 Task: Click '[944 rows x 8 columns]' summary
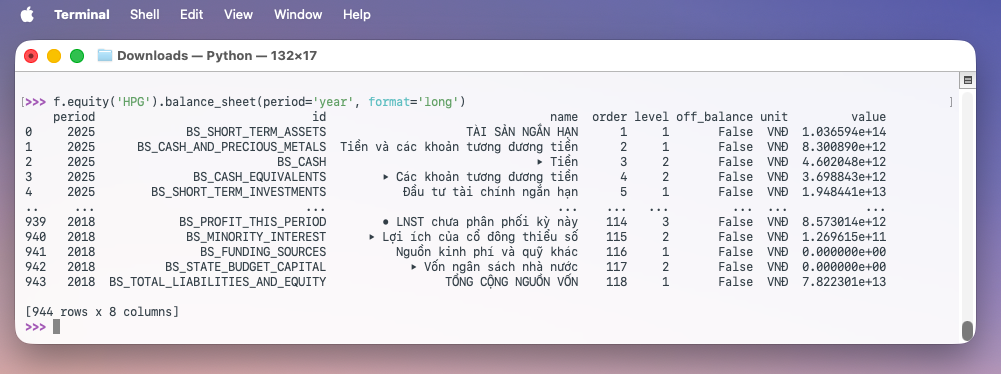click(102, 311)
